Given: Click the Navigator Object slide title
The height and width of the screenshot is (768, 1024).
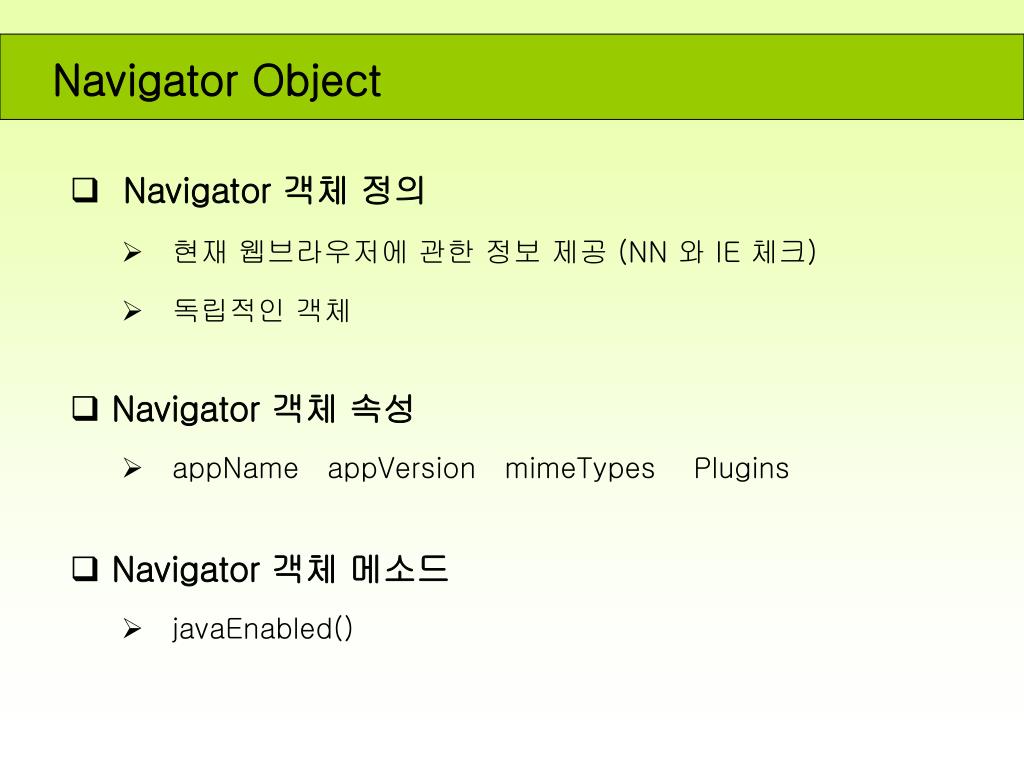Looking at the screenshot, I should (217, 82).
